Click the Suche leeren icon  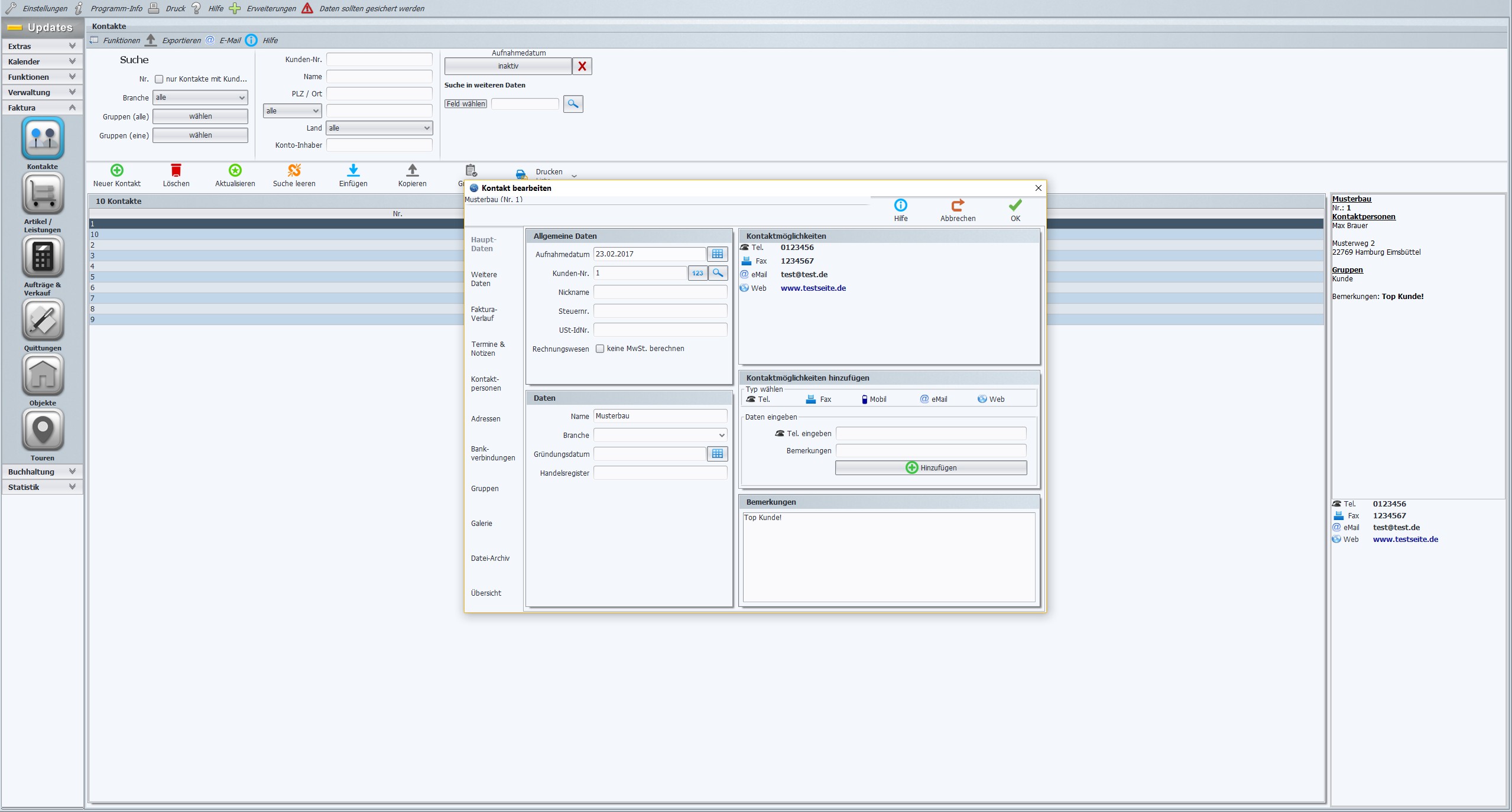coord(294,171)
